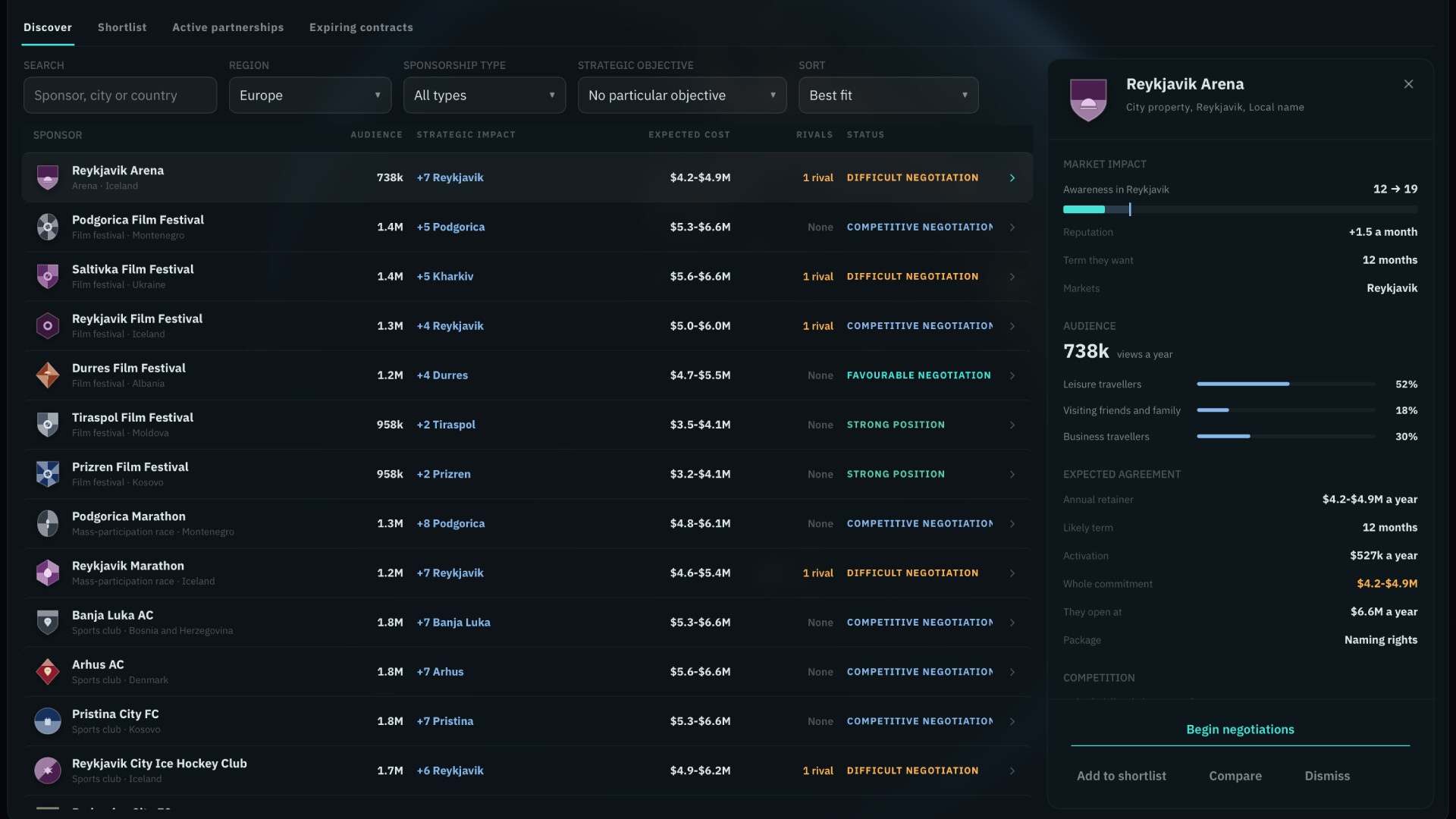
Task: Click the Podgorica Film Festival logo icon
Action: click(48, 227)
